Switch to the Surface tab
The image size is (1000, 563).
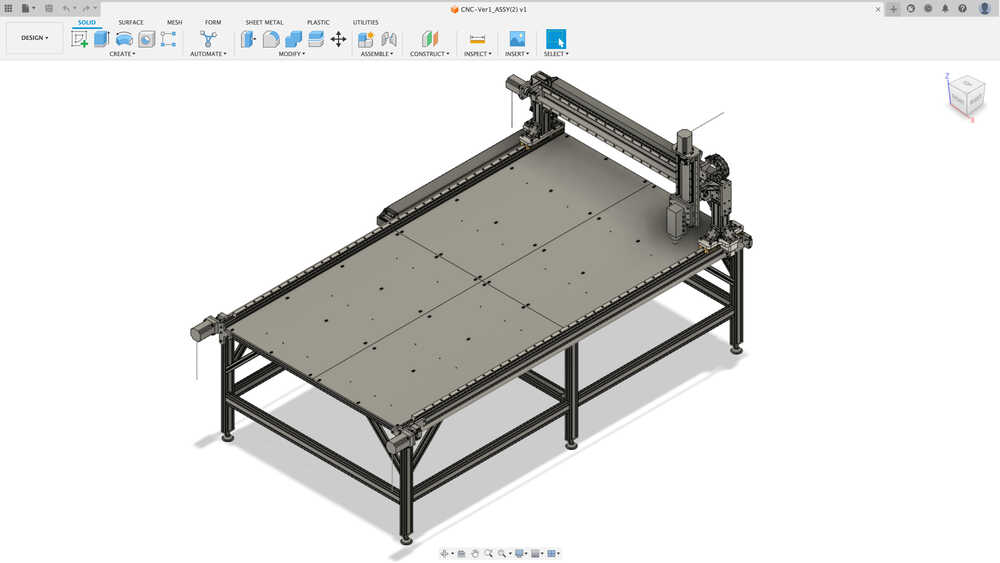[x=131, y=22]
